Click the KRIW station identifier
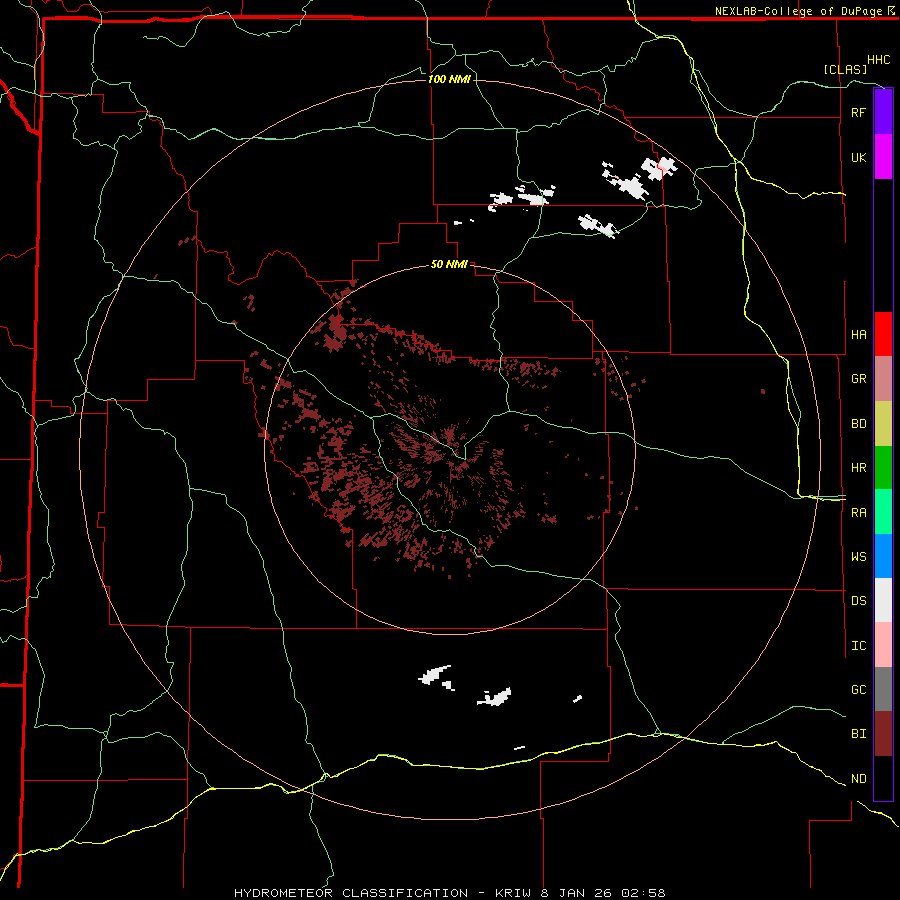 [514, 893]
